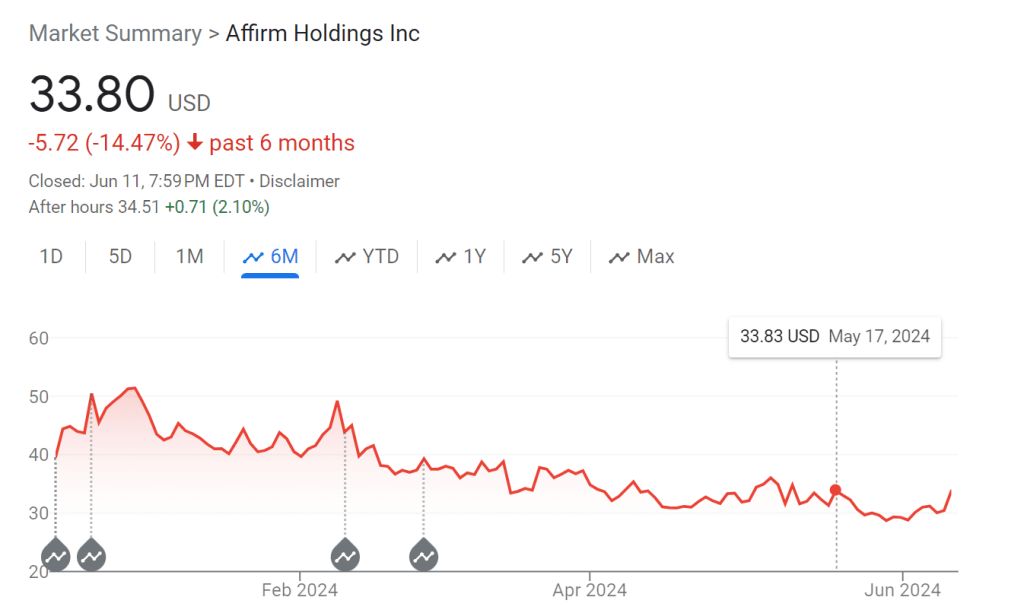This screenshot has width=1024, height=613.
Task: Click the trend icon beside YTD
Action: click(x=345, y=257)
